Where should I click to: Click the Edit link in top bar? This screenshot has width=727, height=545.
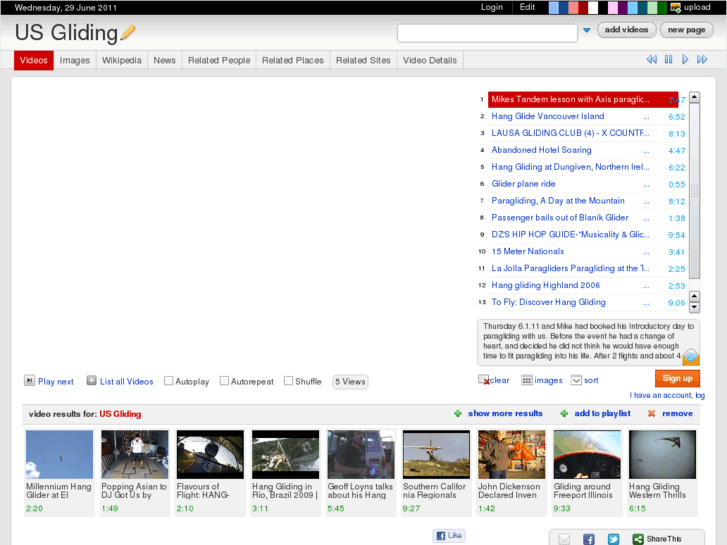tap(527, 7)
